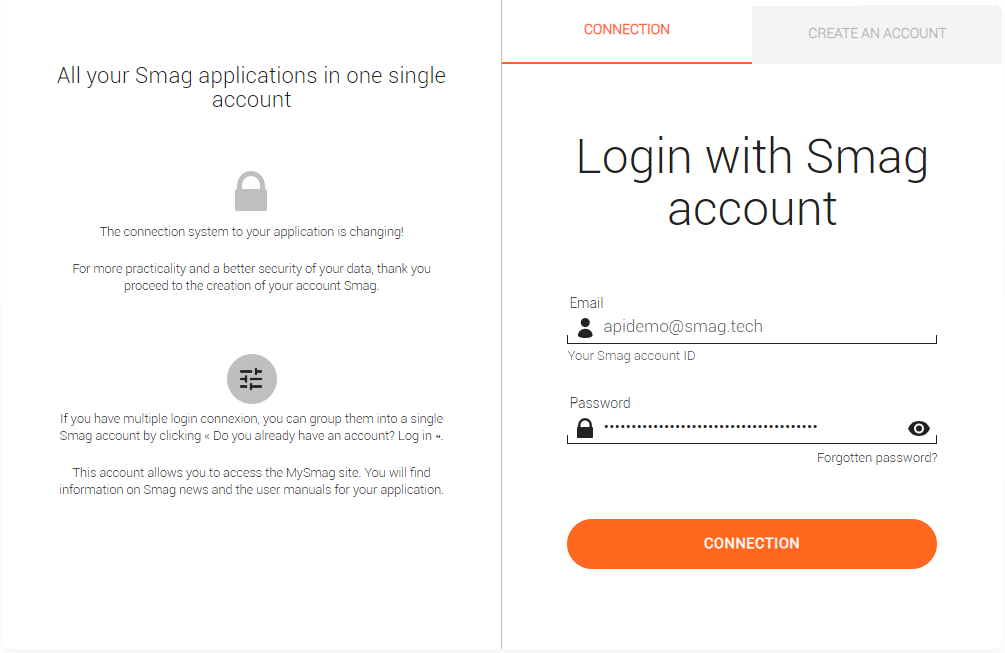
Task: Click the Email field label
Action: click(586, 303)
